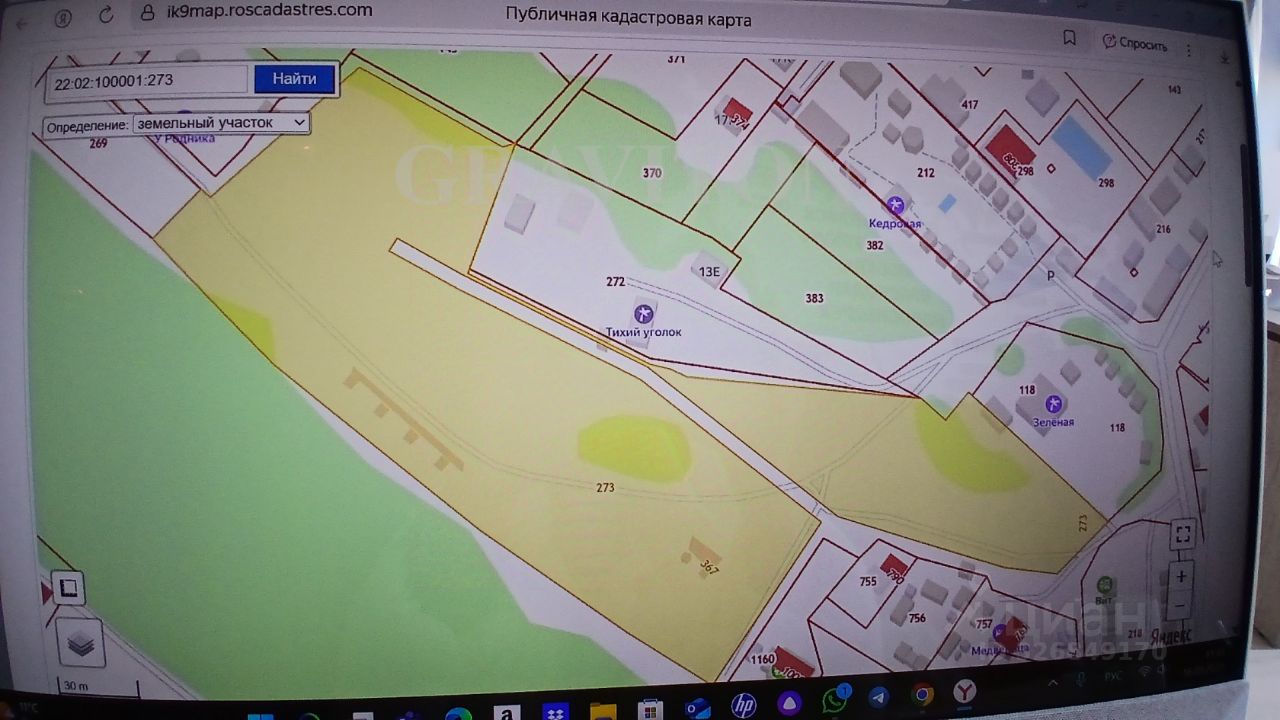Open browser downloads arrow icon
Screen dimensions: 1280x720
[1224, 58]
